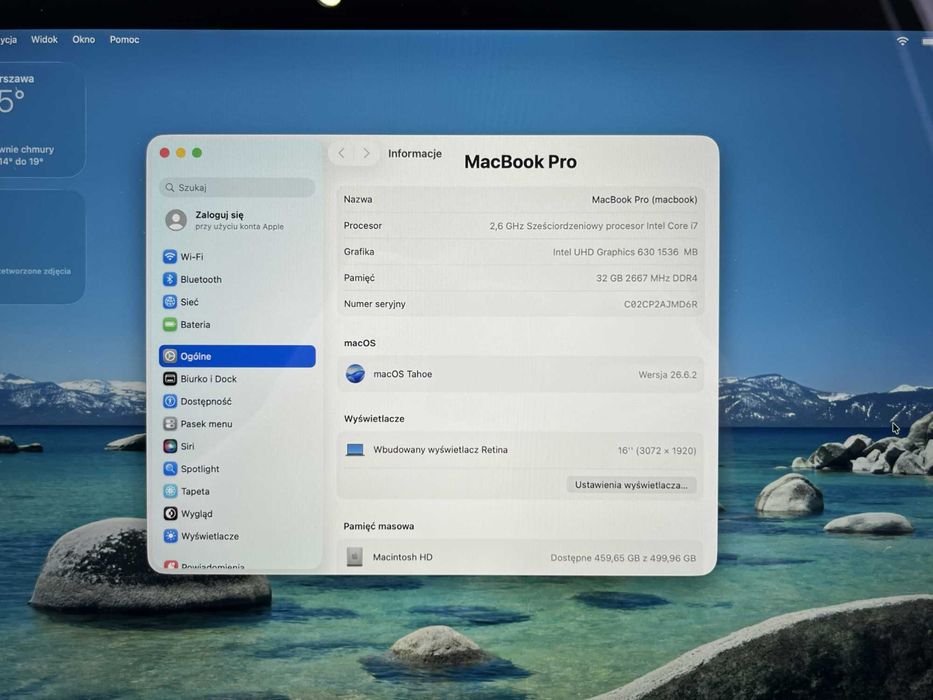The width and height of the screenshot is (933, 700).
Task: Go forward using the right chevron
Action: pos(367,153)
